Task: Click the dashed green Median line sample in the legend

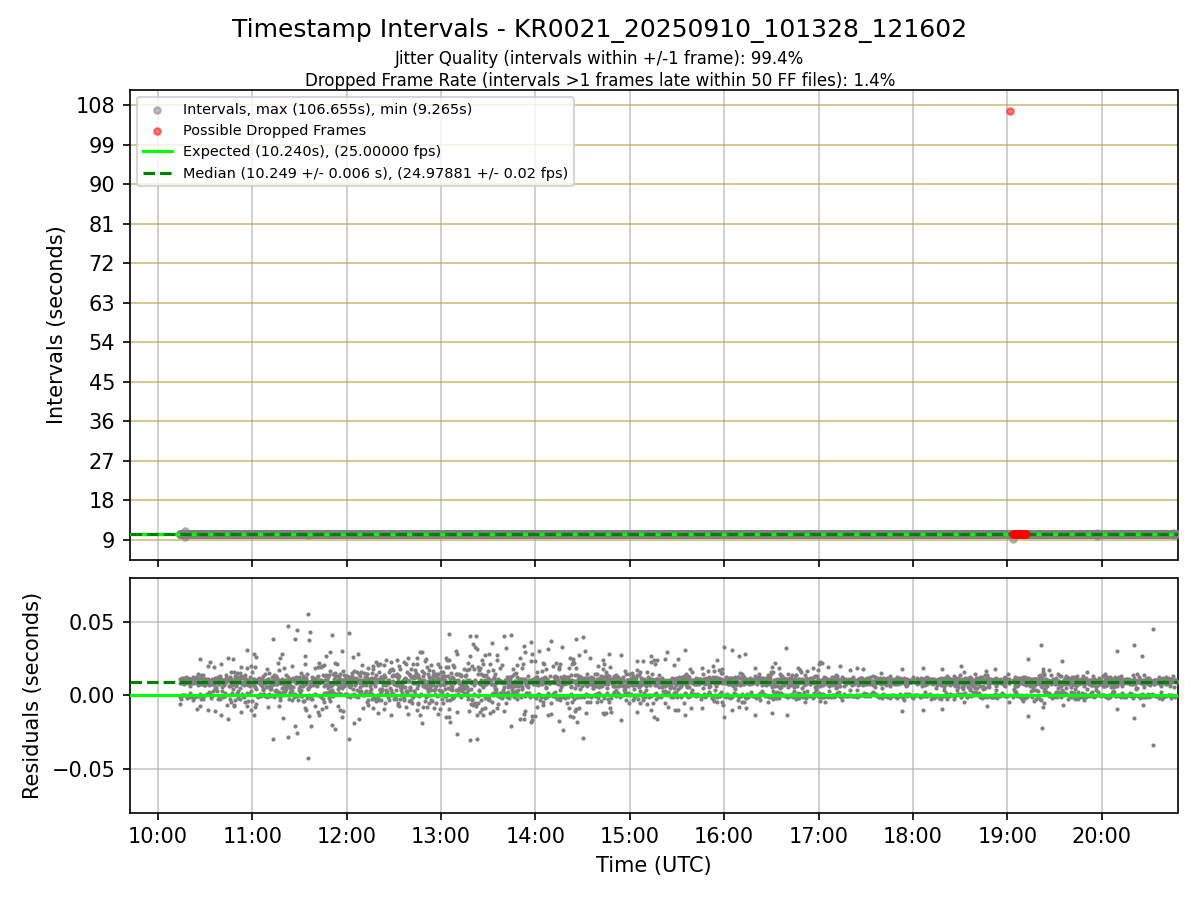Action: [x=157, y=173]
